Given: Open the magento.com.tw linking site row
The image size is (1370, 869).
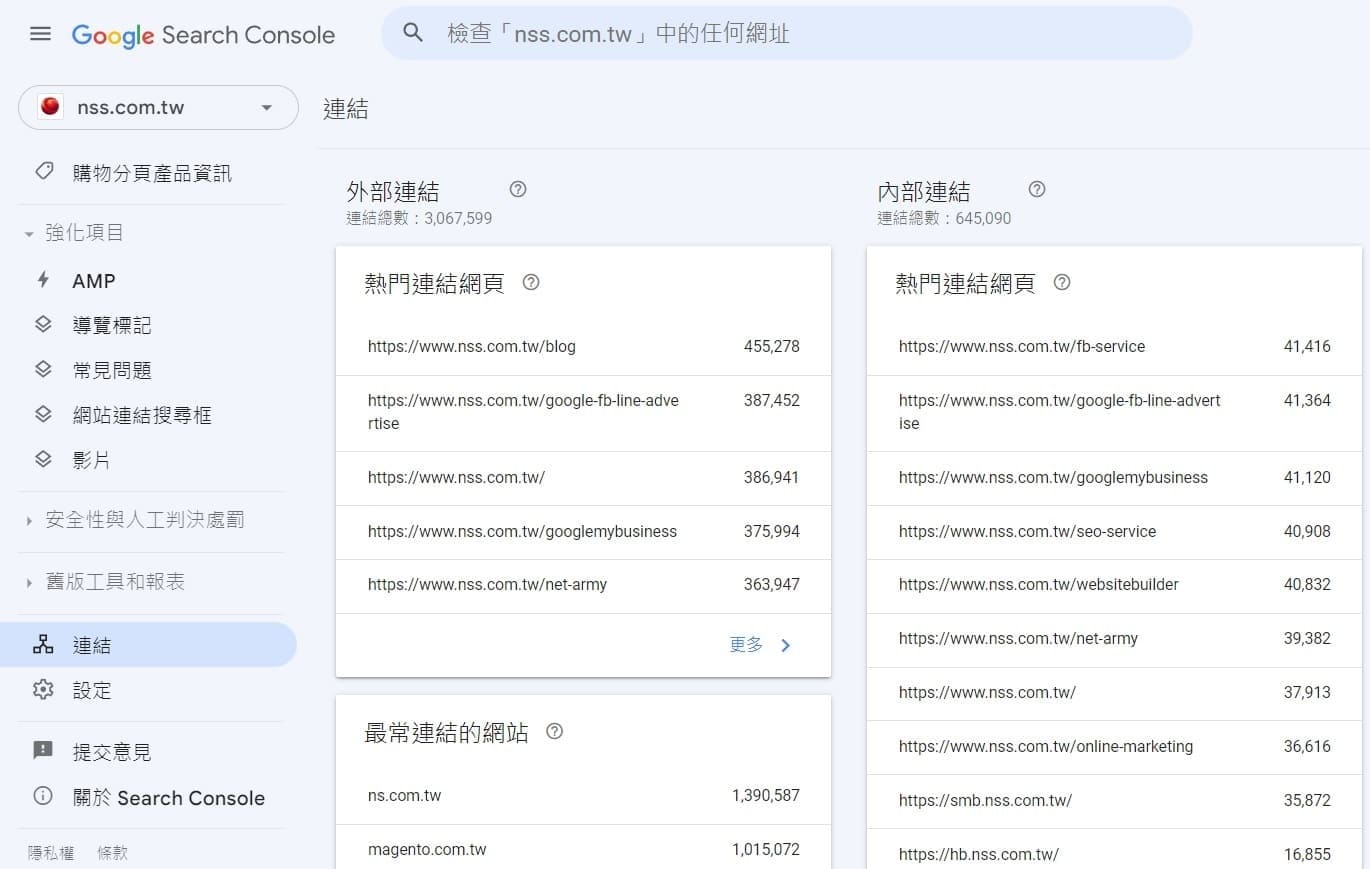Looking at the screenshot, I should click(x=583, y=848).
